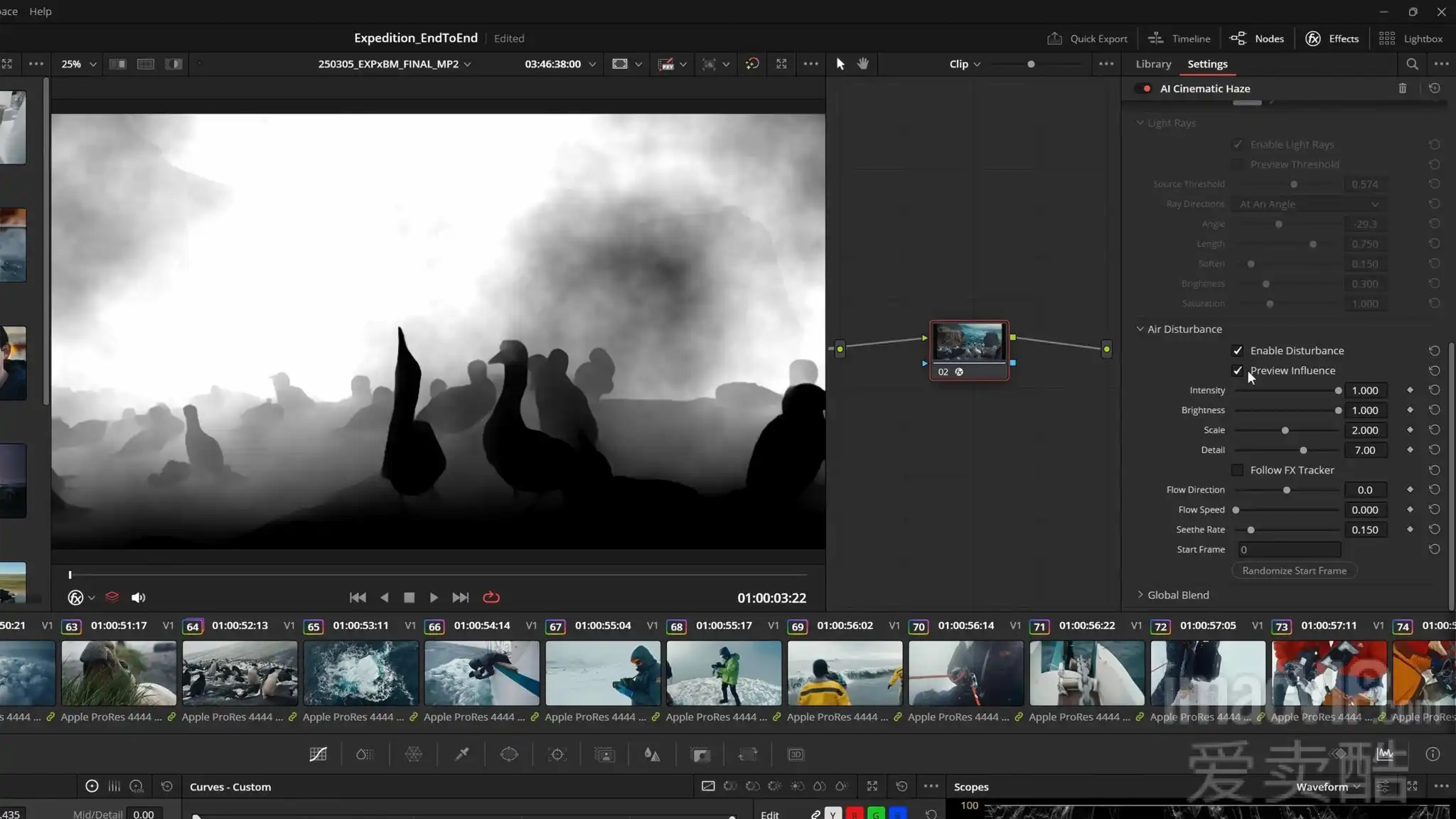Click Randomize Start Frame button

point(1294,570)
